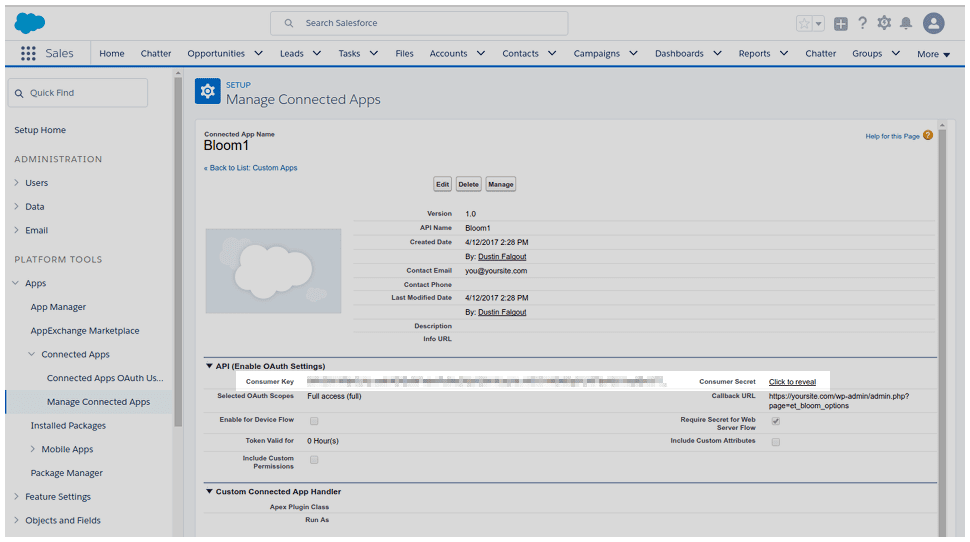This screenshot has height=542, width=970.
Task: Click the Salesforce cloud logo
Action: (x=30, y=23)
